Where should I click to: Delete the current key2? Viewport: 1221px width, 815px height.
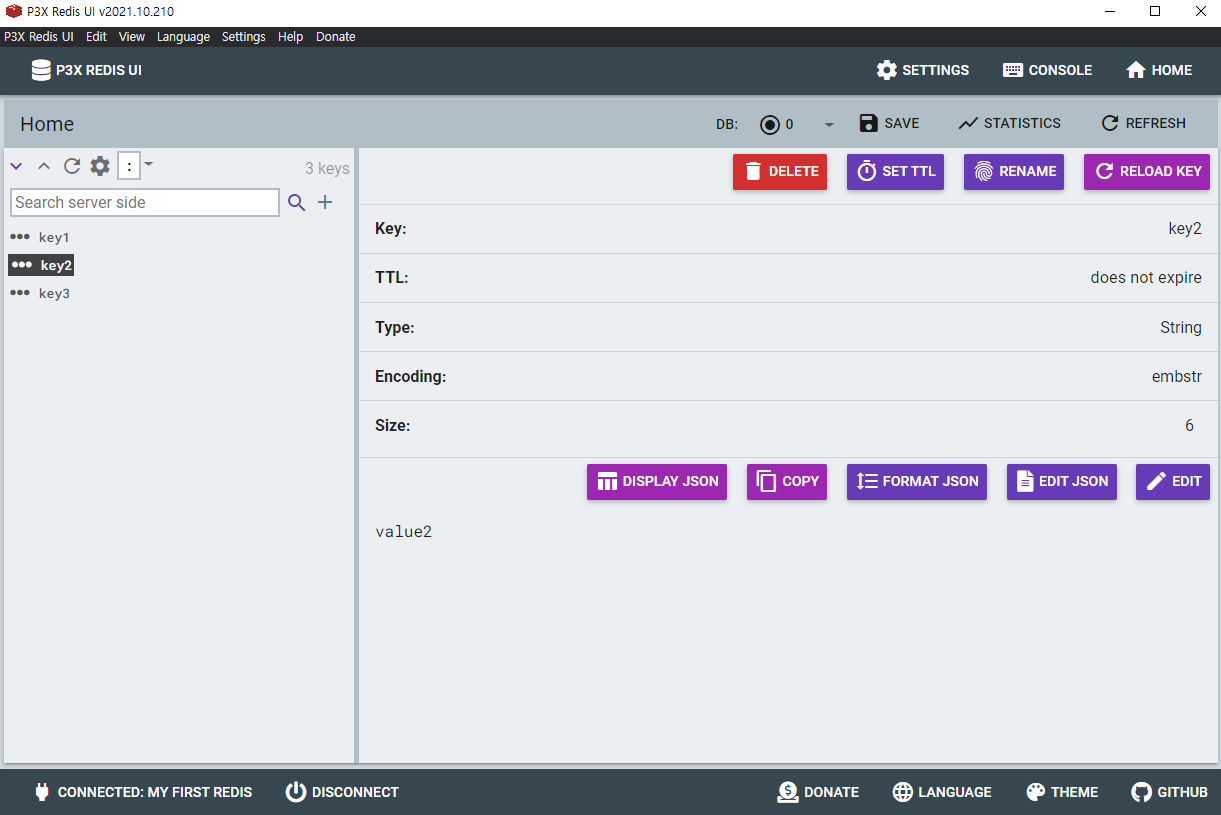tap(780, 171)
